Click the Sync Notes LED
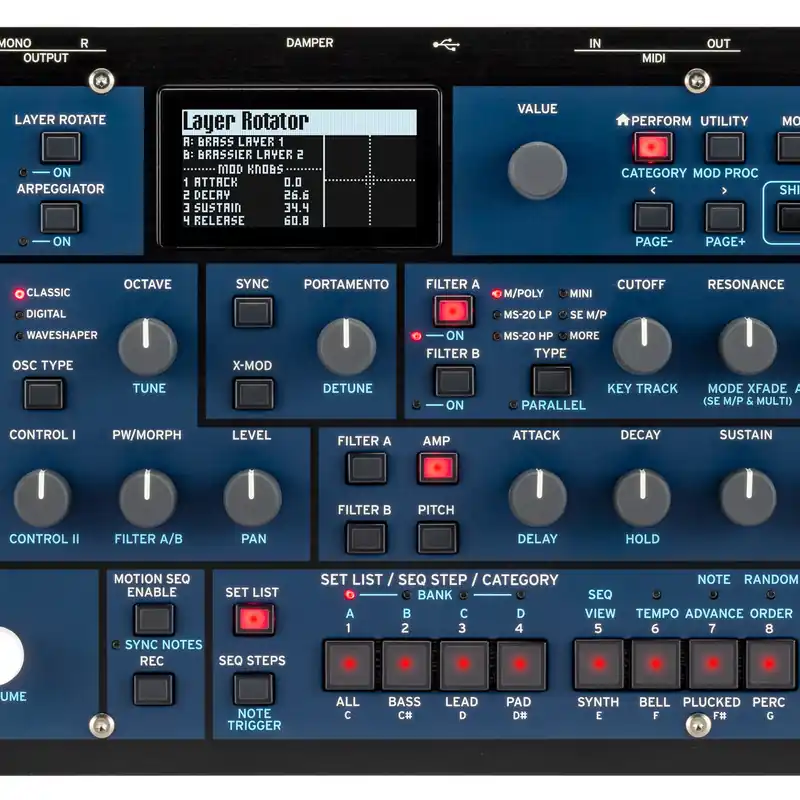The height and width of the screenshot is (800, 800). (116, 644)
